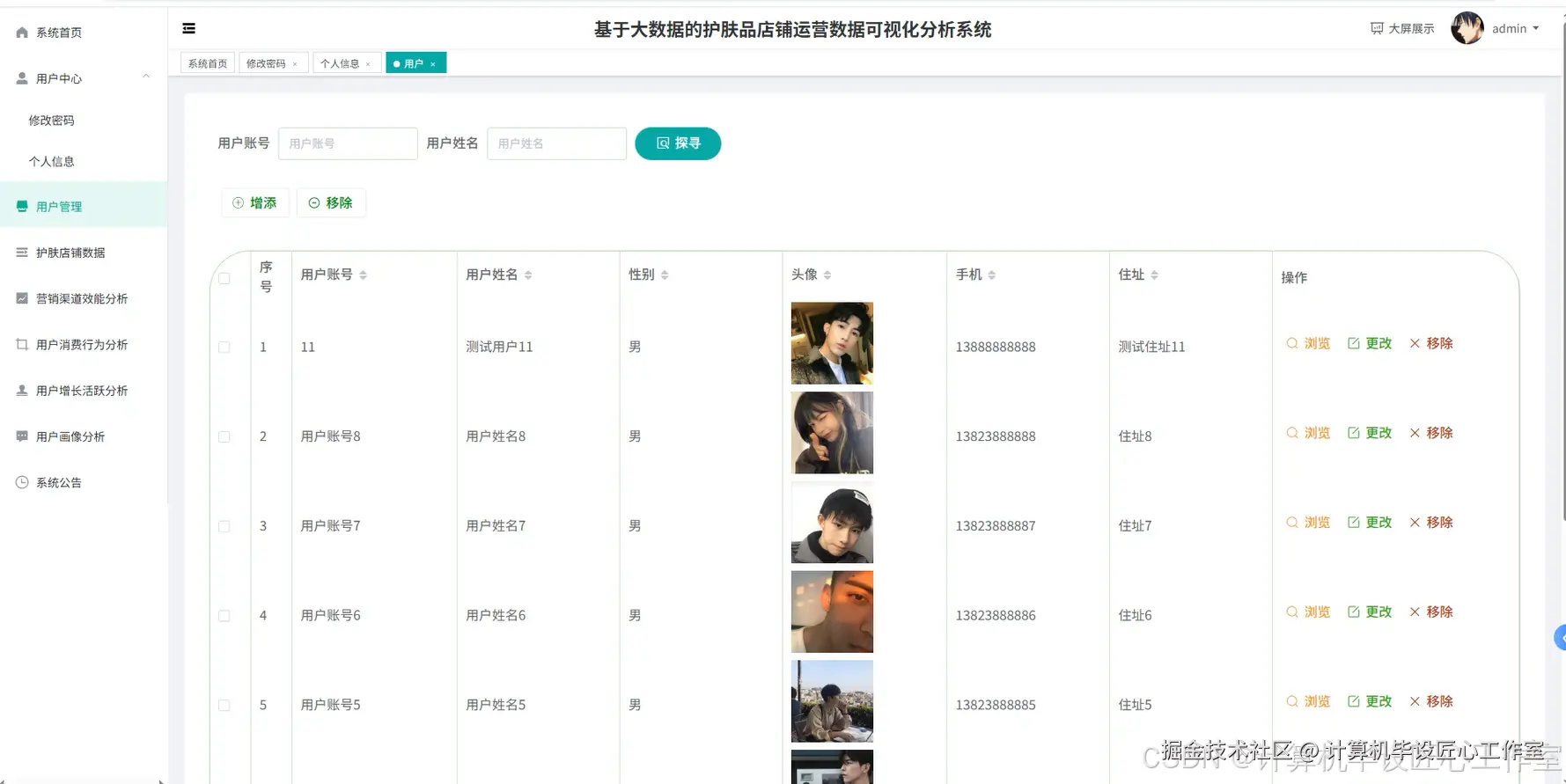Click the 移除 batch delete button

(x=331, y=203)
